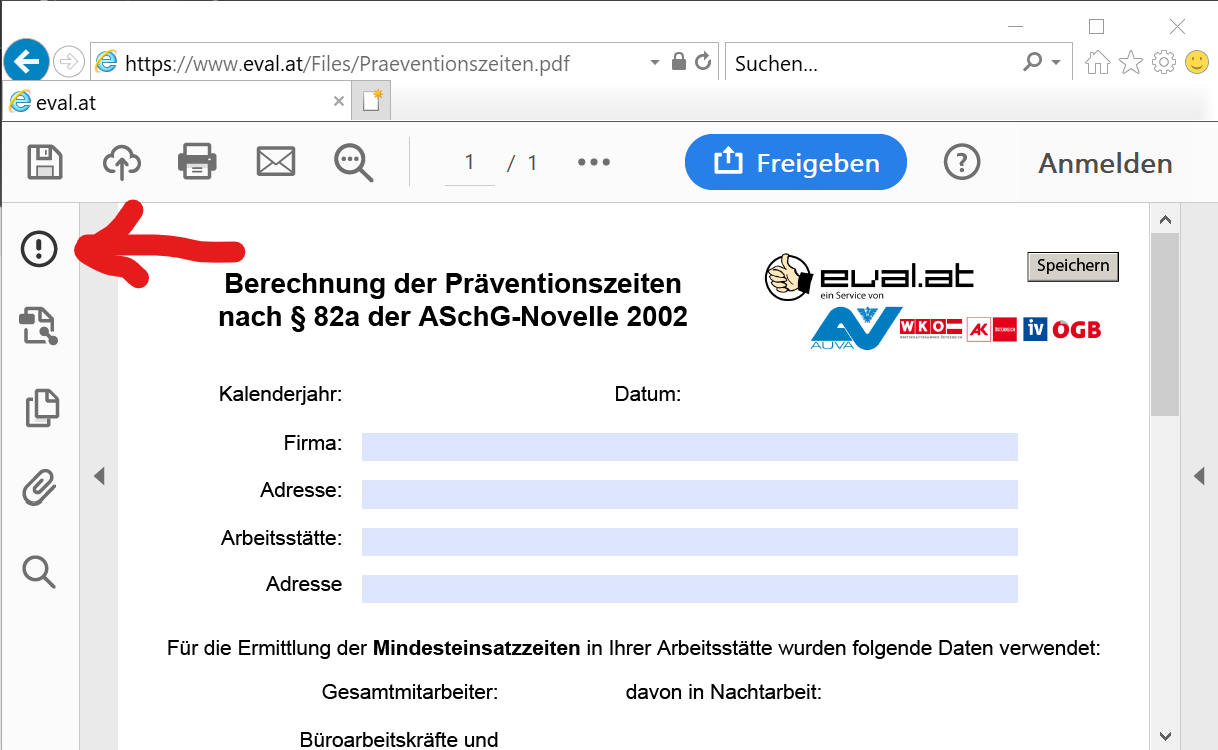Close the browser window
Viewport: 1218px width, 750px height.
tap(1178, 26)
